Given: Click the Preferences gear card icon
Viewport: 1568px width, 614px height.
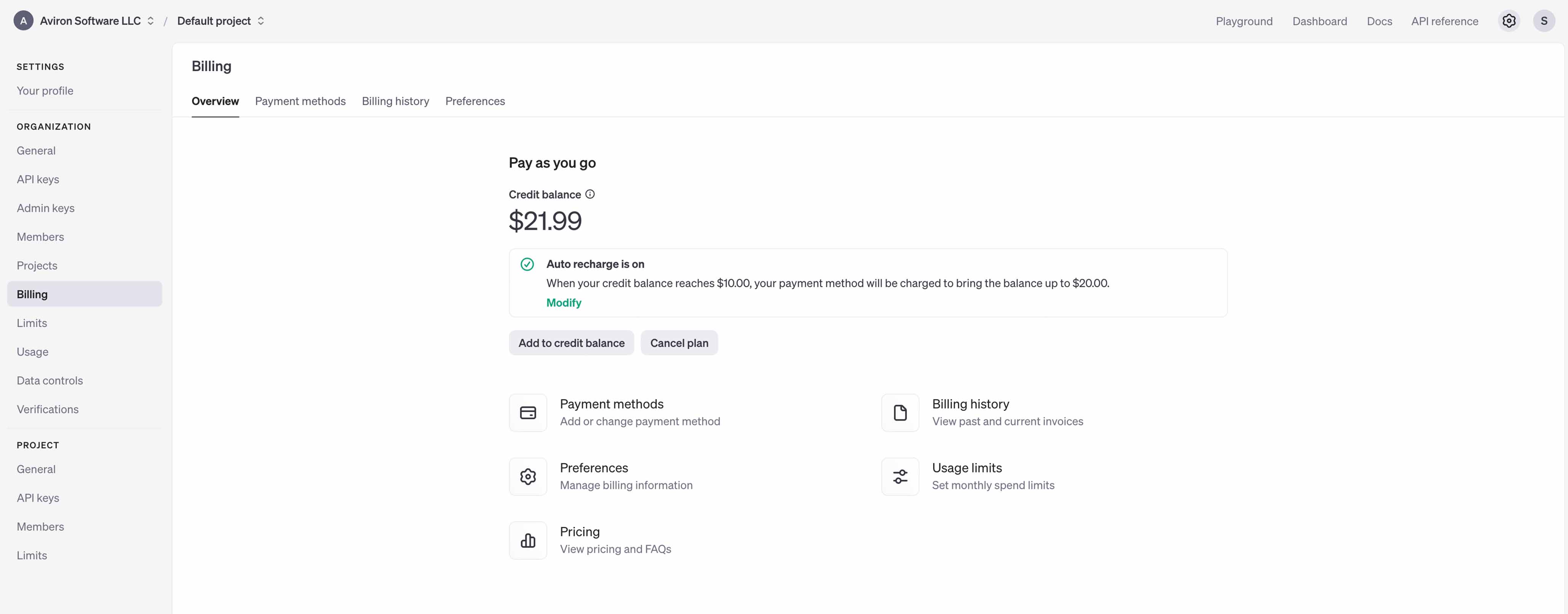Looking at the screenshot, I should [x=528, y=476].
